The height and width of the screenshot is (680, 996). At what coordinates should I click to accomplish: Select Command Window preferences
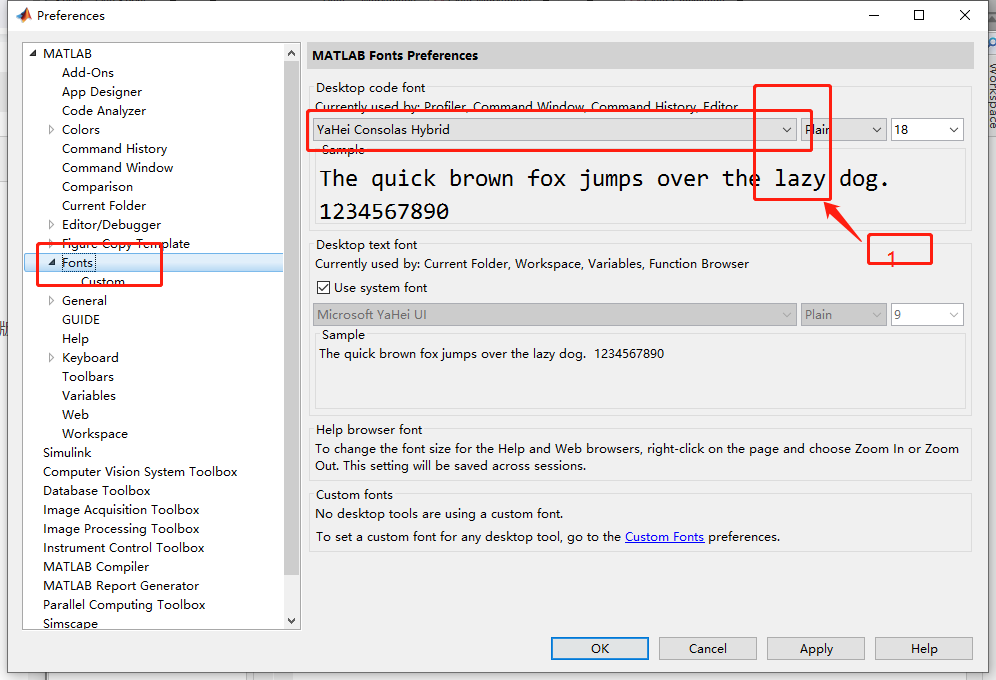(118, 168)
